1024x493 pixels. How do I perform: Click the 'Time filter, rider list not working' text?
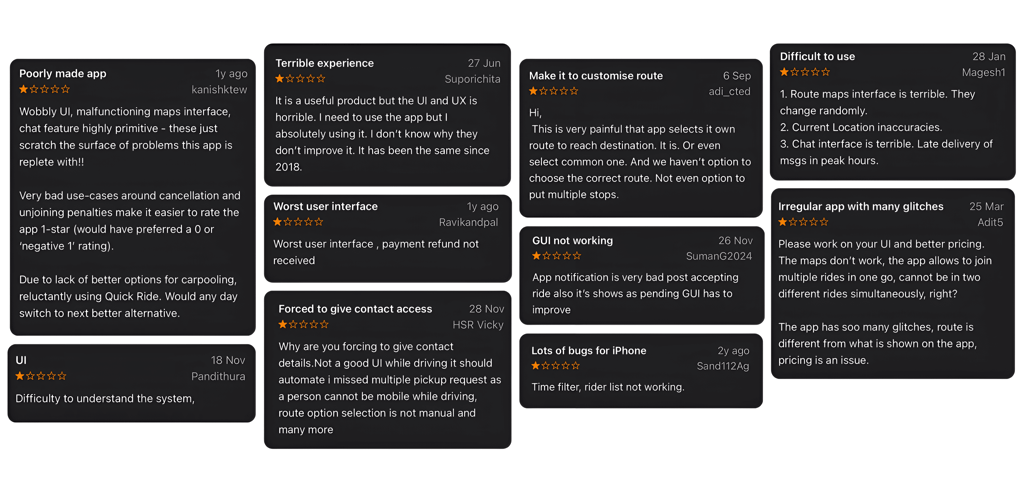(608, 387)
